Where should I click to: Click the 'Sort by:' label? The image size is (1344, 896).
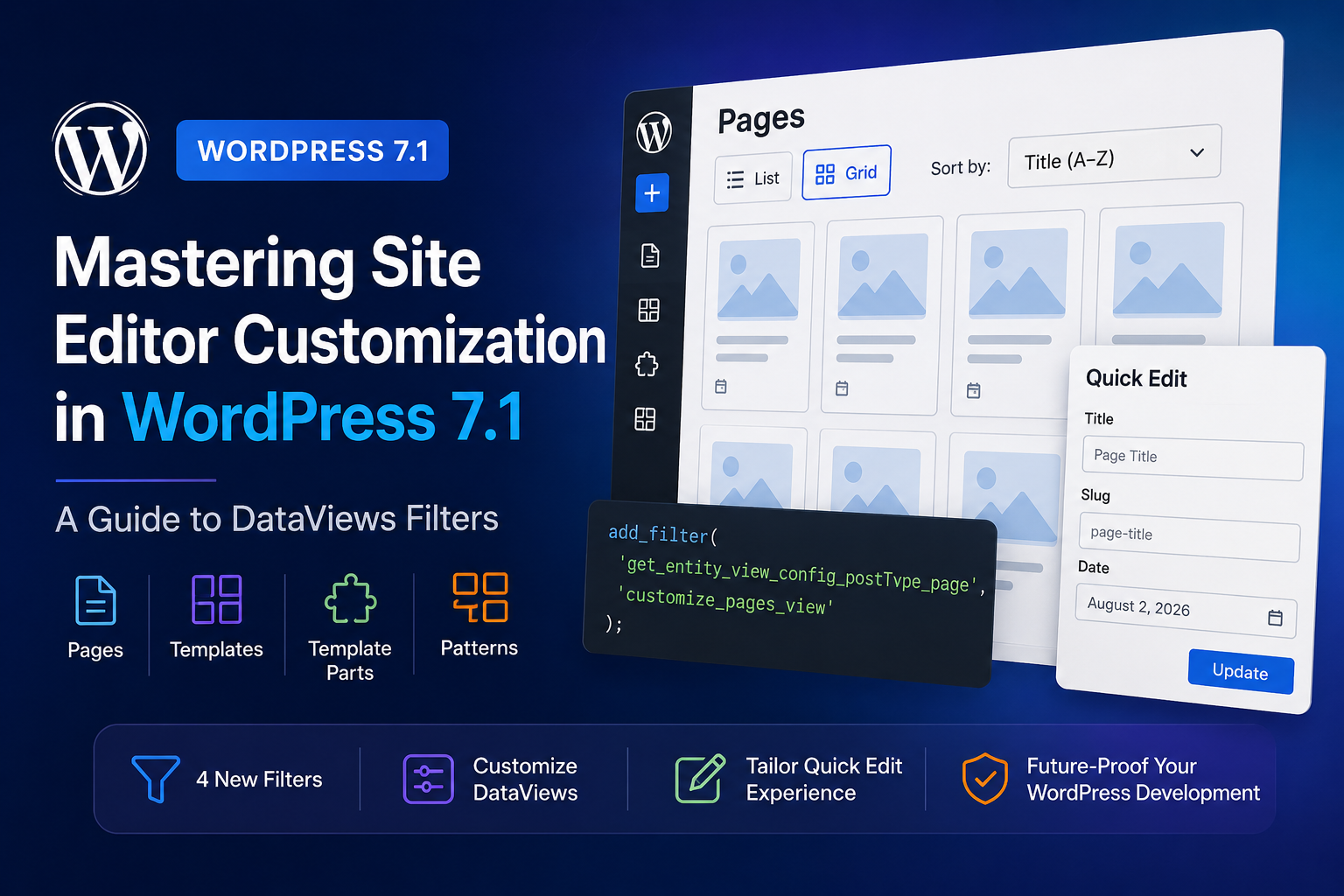[x=961, y=167]
